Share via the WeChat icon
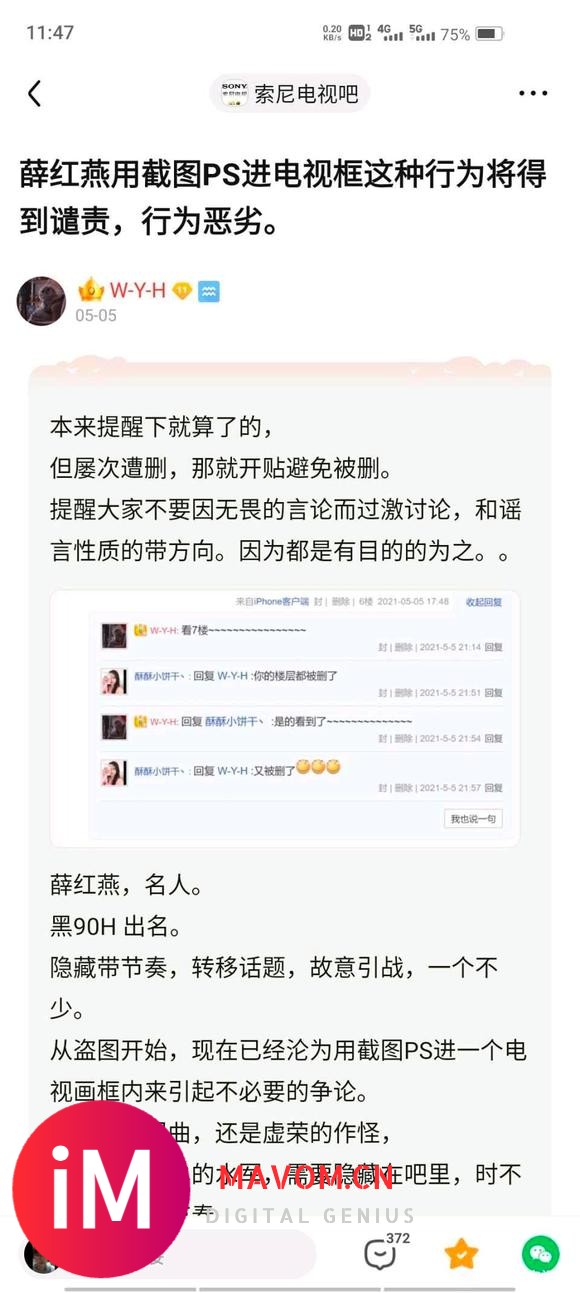This screenshot has width=580, height=1293. click(541, 1254)
